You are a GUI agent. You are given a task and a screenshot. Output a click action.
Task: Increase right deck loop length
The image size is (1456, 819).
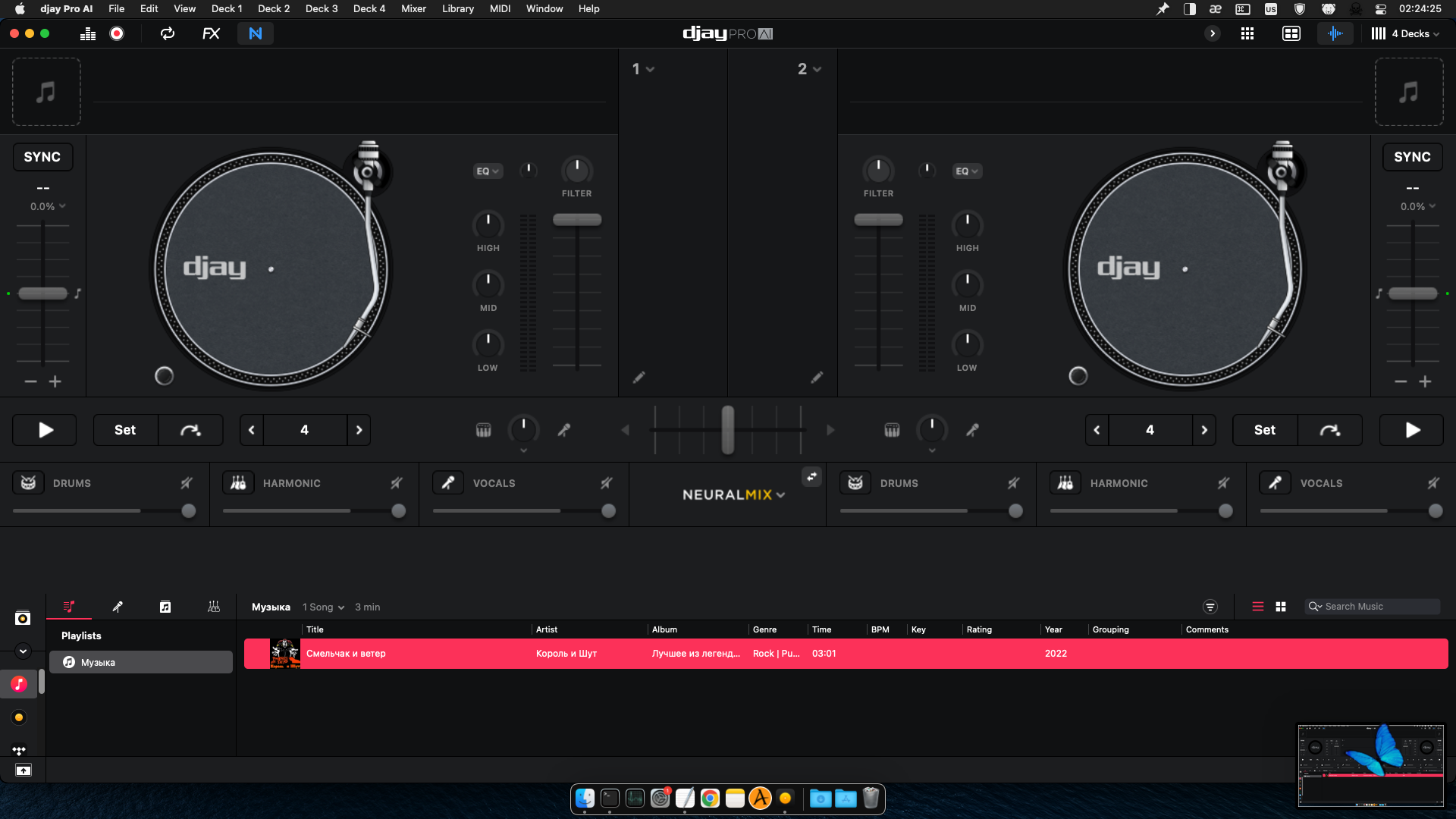tap(1204, 430)
